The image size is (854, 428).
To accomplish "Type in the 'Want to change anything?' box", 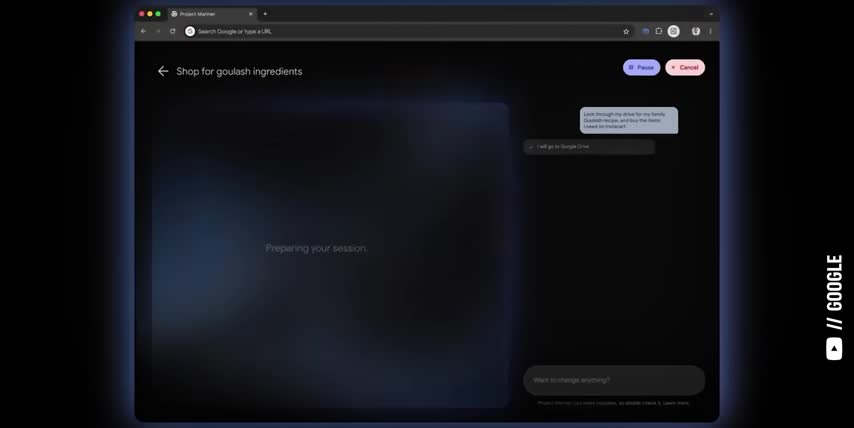I will pos(613,380).
